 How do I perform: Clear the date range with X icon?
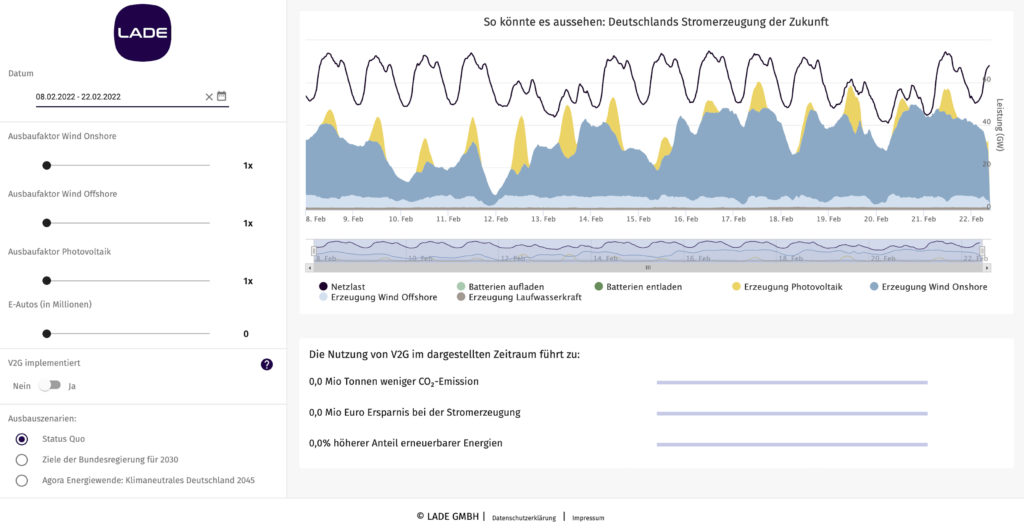pyautogui.click(x=209, y=97)
